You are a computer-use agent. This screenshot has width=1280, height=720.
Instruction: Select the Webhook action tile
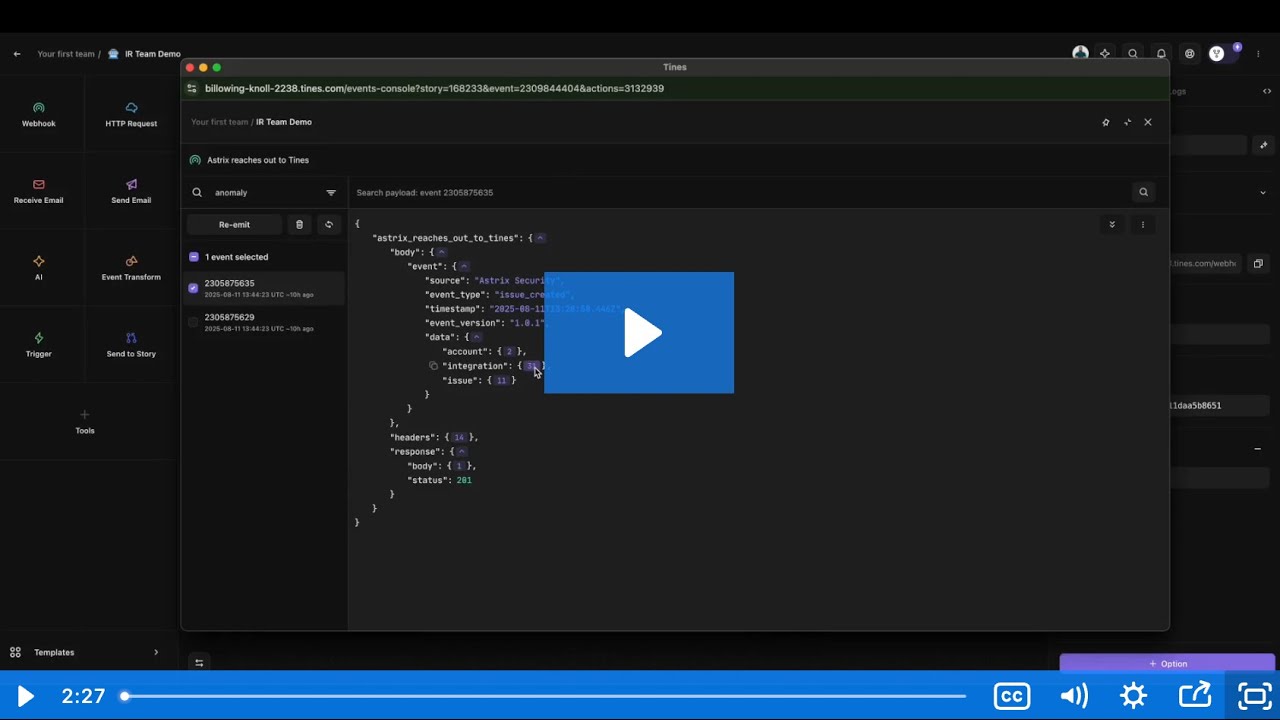(39, 114)
